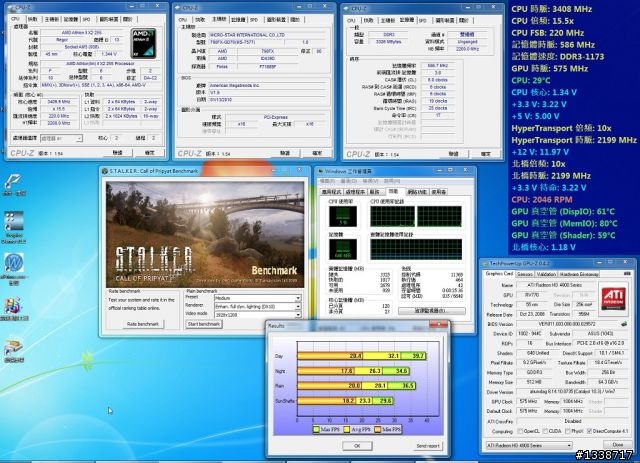This screenshot has width=640, height=463.
Task: Enable the CUDA checkbox in GPU-Z
Action: coord(545,431)
